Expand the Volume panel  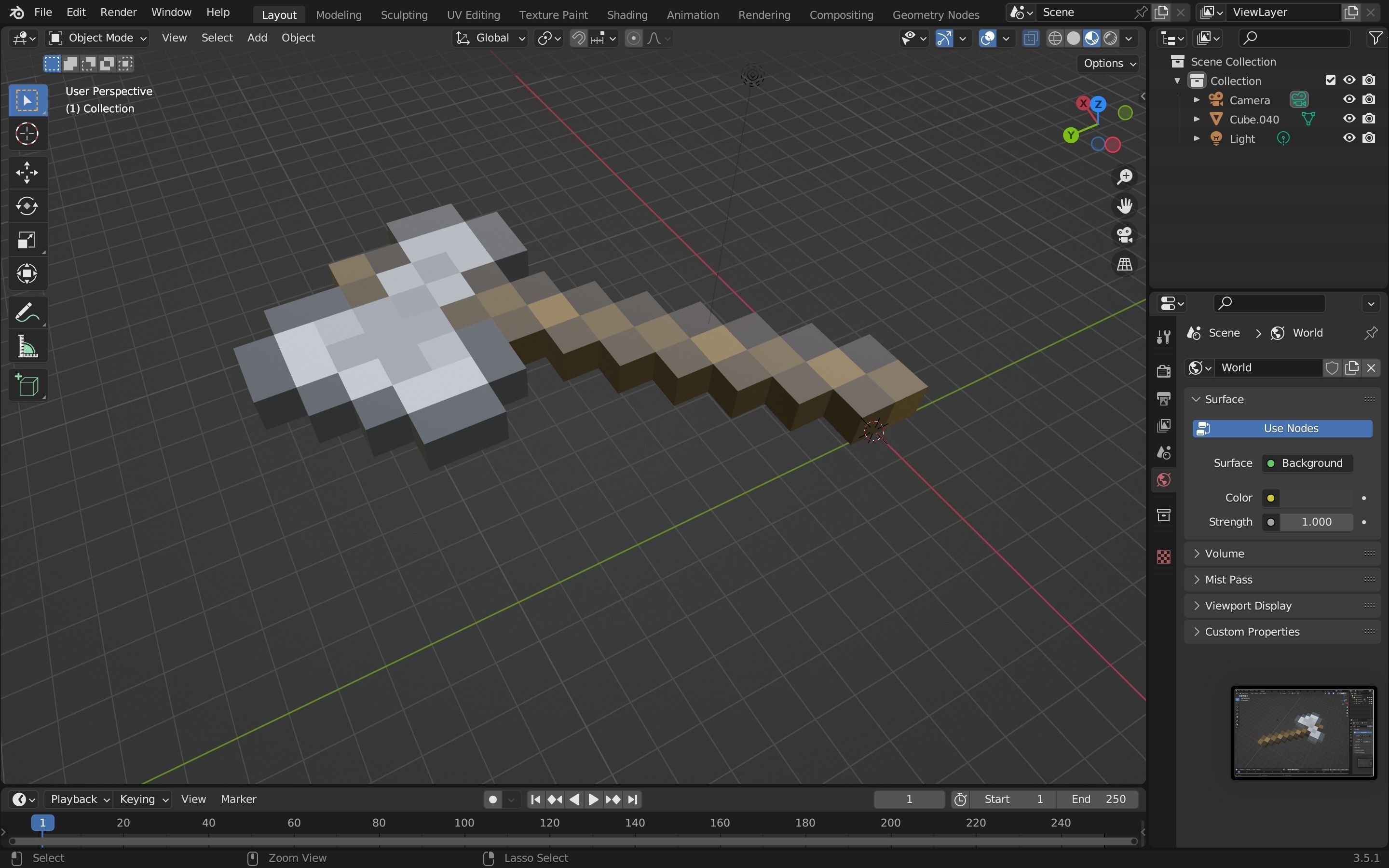[1283, 554]
